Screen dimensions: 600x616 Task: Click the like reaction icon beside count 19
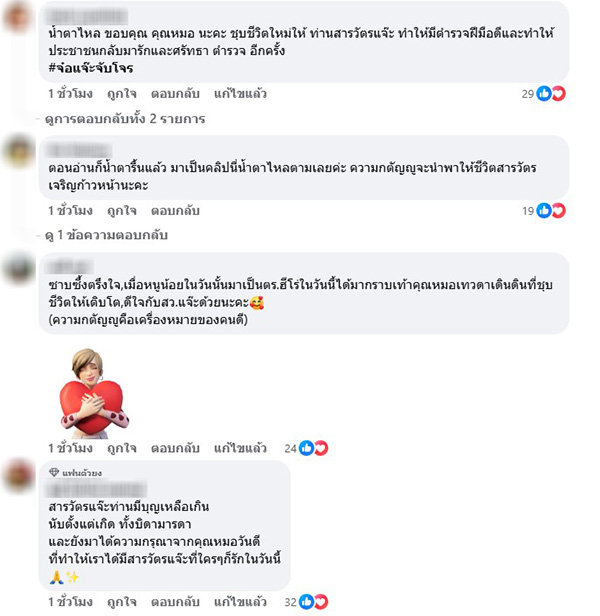[544, 211]
